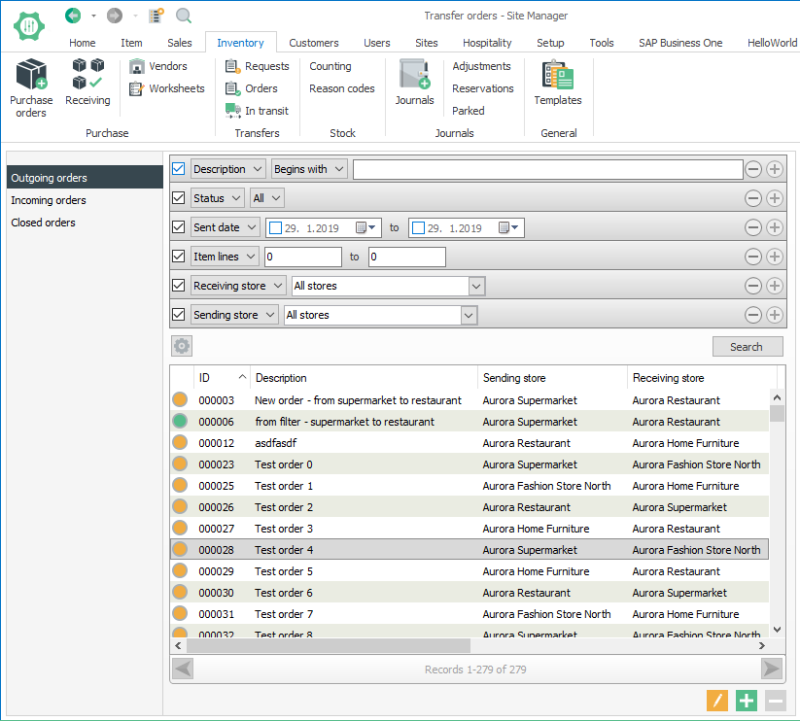Click the Search button

[x=746, y=347]
